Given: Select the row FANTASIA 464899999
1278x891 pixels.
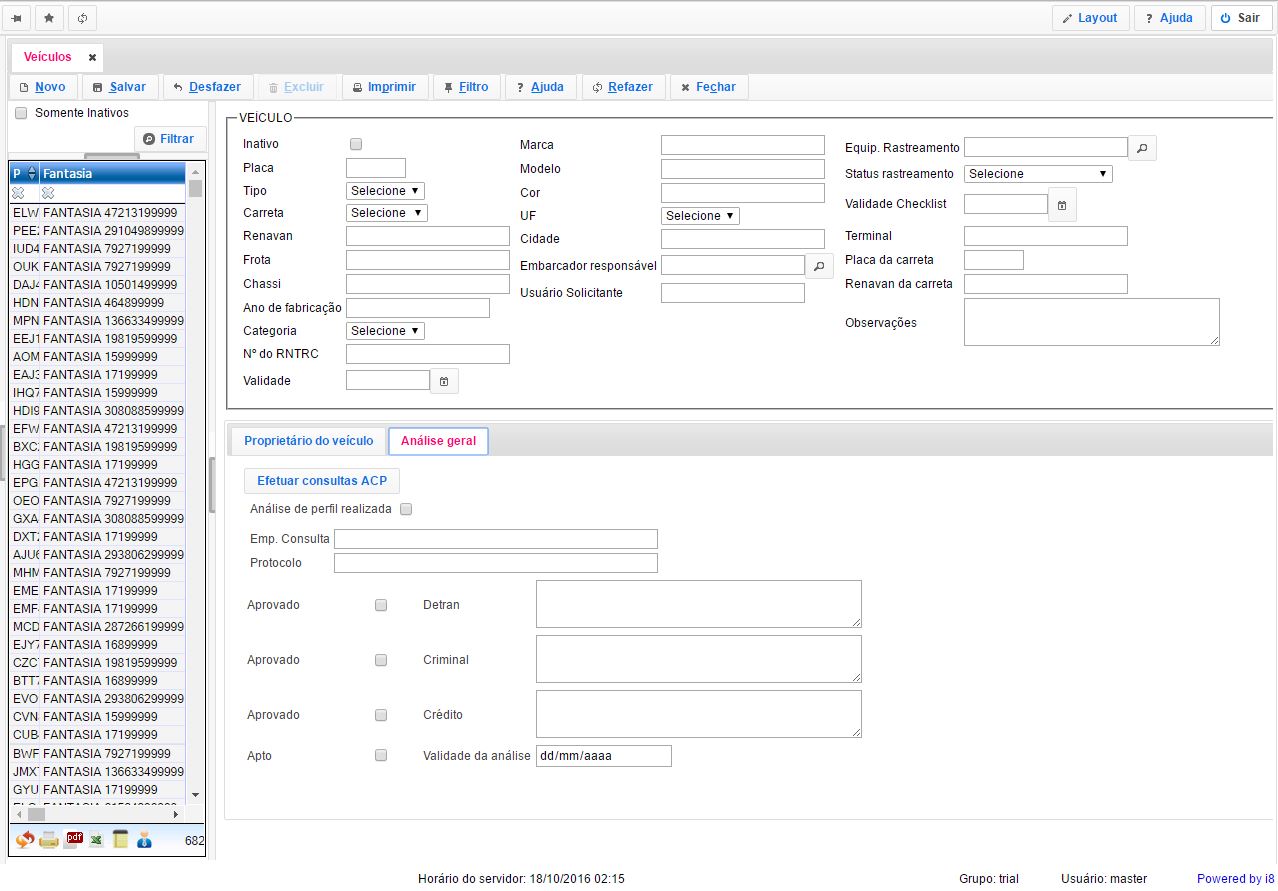Looking at the screenshot, I should coord(97,302).
